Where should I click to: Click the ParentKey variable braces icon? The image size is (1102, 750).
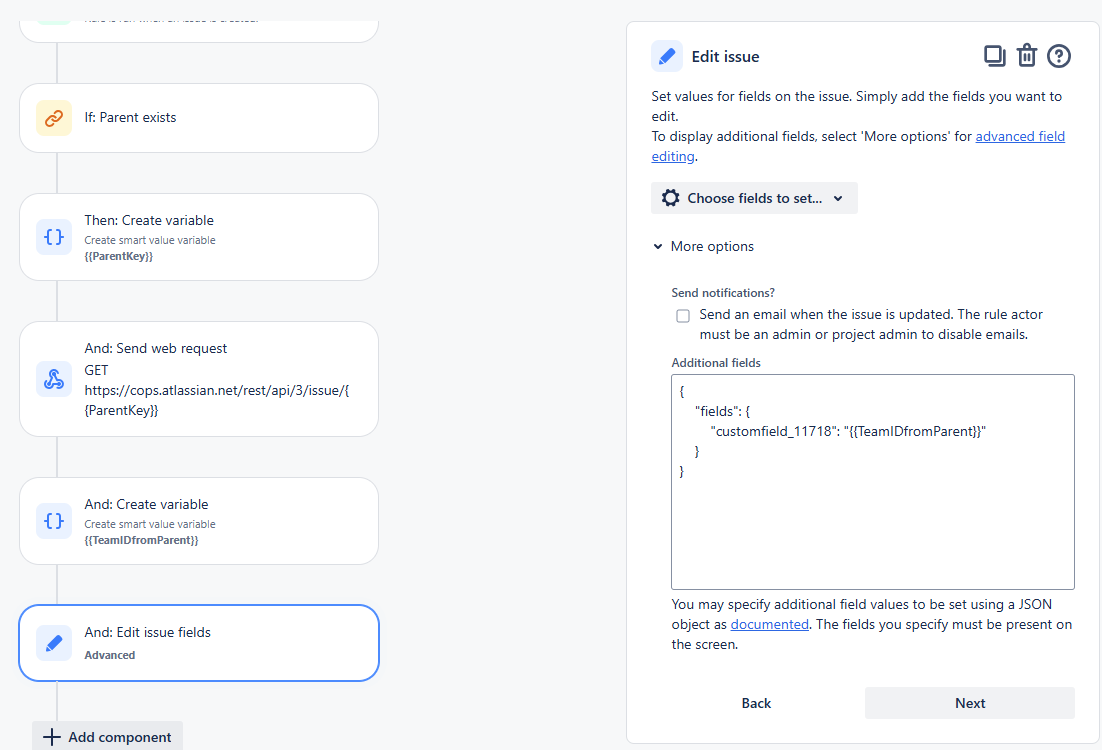click(54, 237)
